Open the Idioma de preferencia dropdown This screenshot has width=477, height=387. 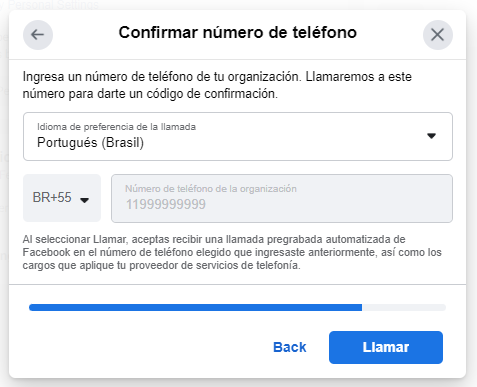tap(238, 136)
